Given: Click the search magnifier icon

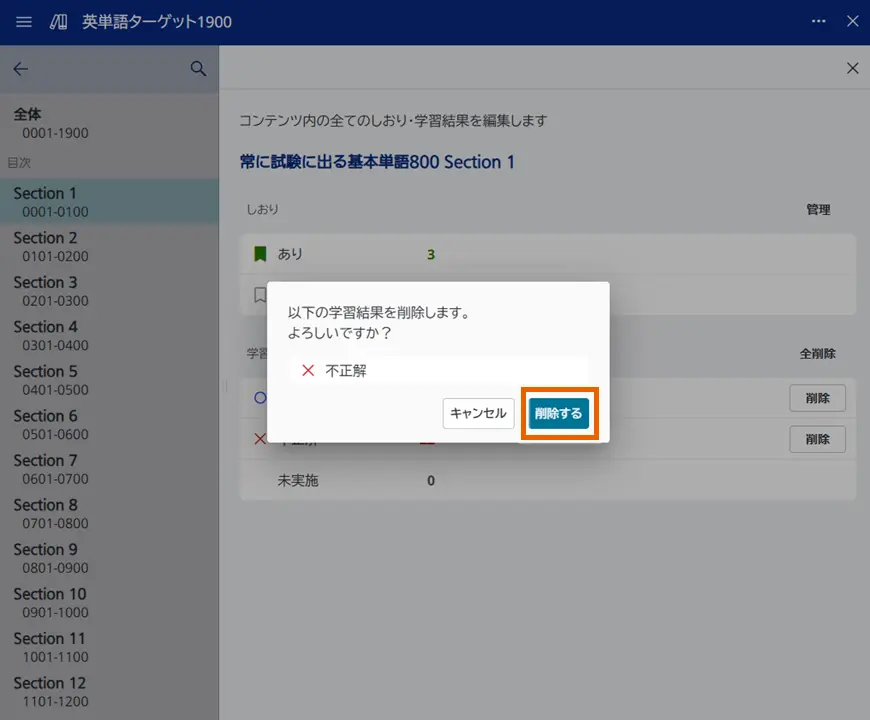Looking at the screenshot, I should tap(197, 68).
